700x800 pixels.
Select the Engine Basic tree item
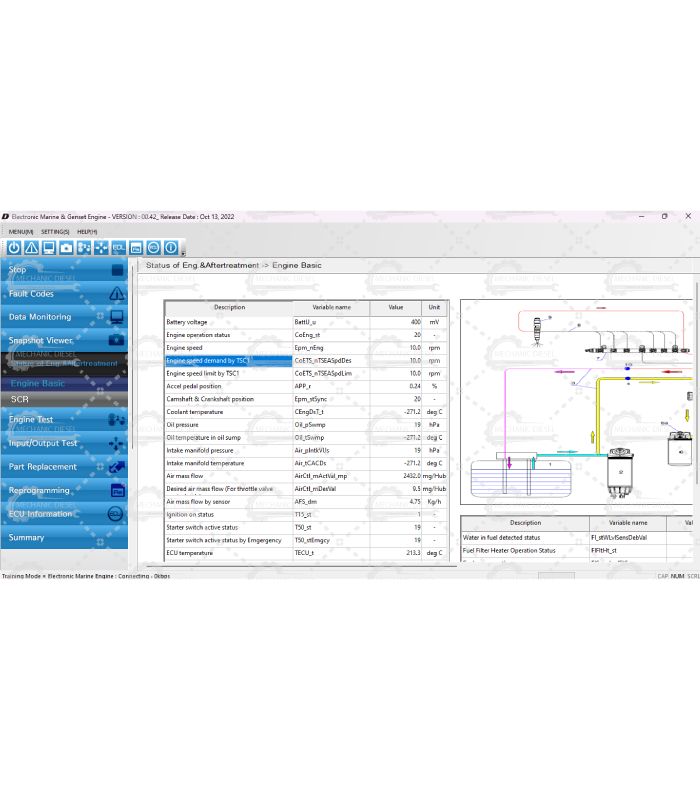tap(38, 383)
